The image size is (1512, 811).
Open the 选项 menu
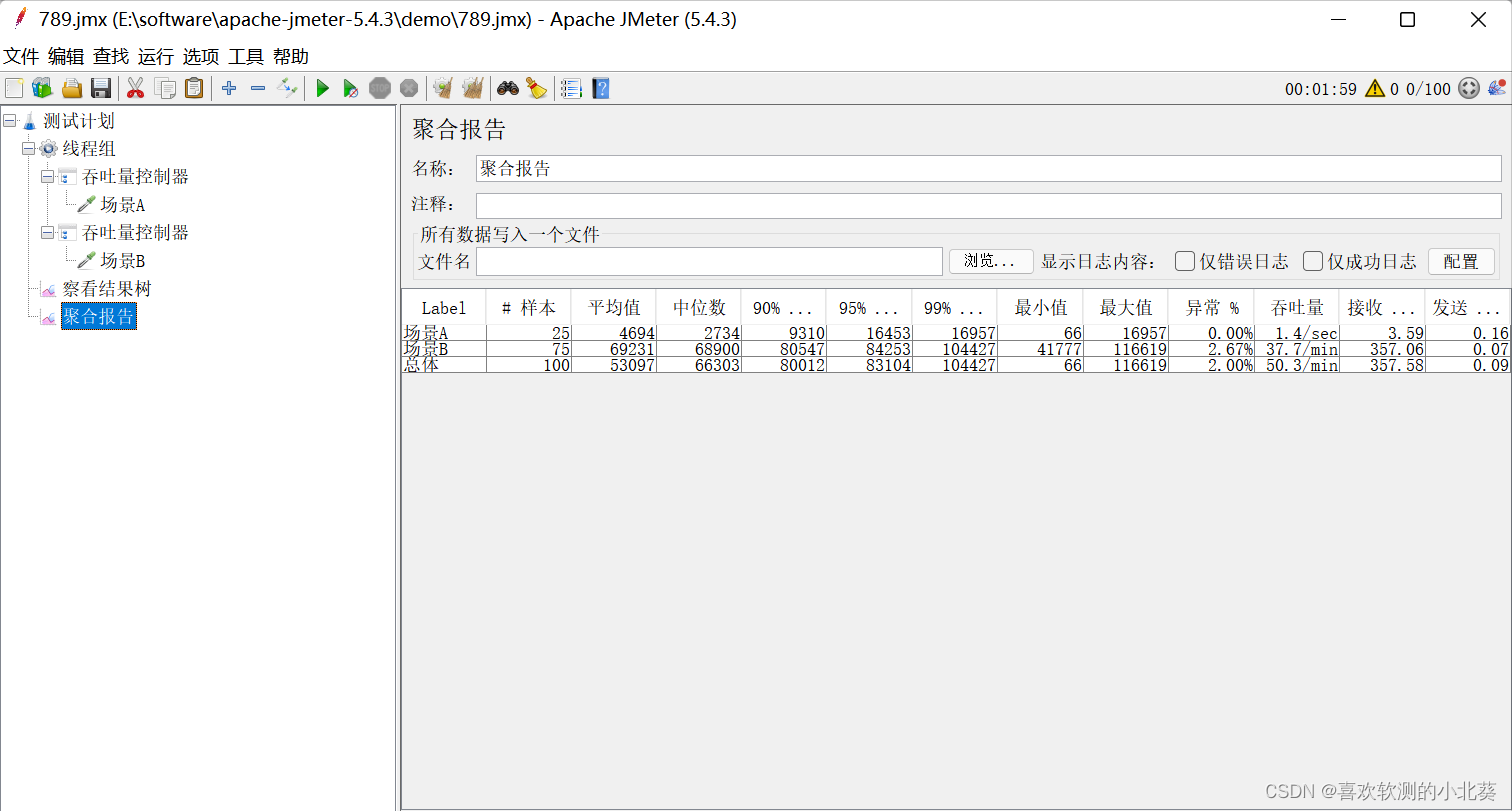tap(201, 56)
